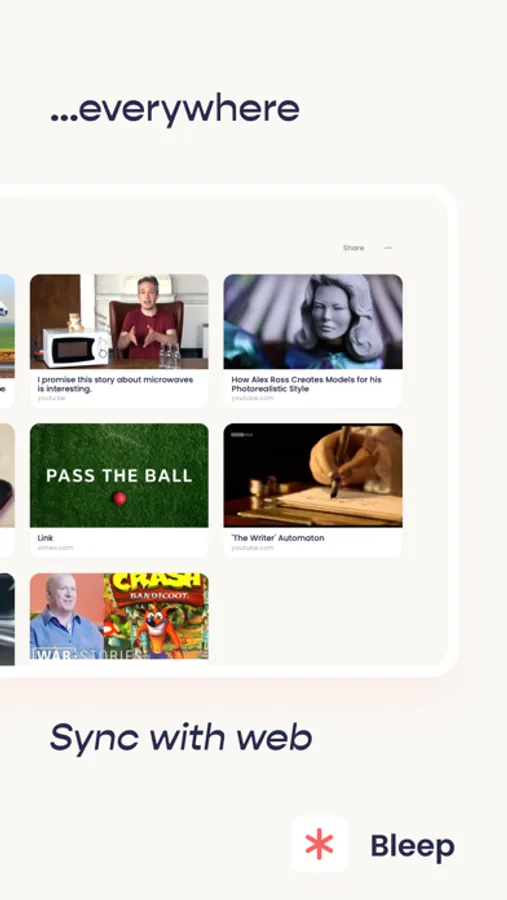Click the youtube.com source under Alex Ross card
This screenshot has width=507, height=900.
click(253, 398)
